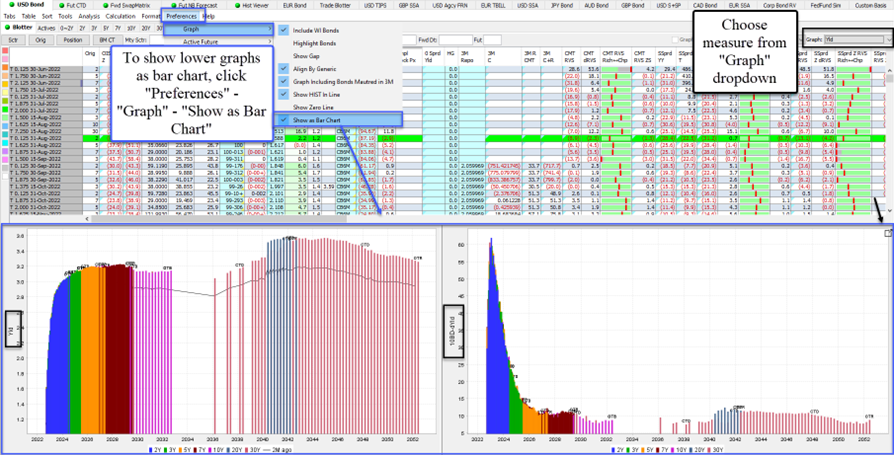Click the Orig button
894x455 pixels.
point(40,40)
